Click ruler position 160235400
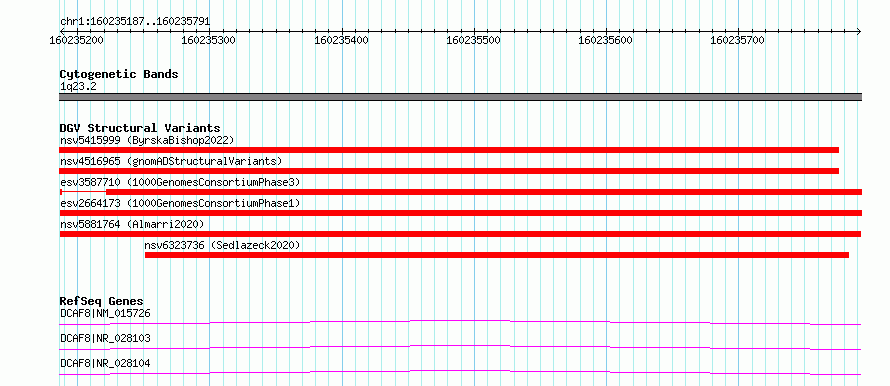This screenshot has width=890, height=386. click(341, 40)
